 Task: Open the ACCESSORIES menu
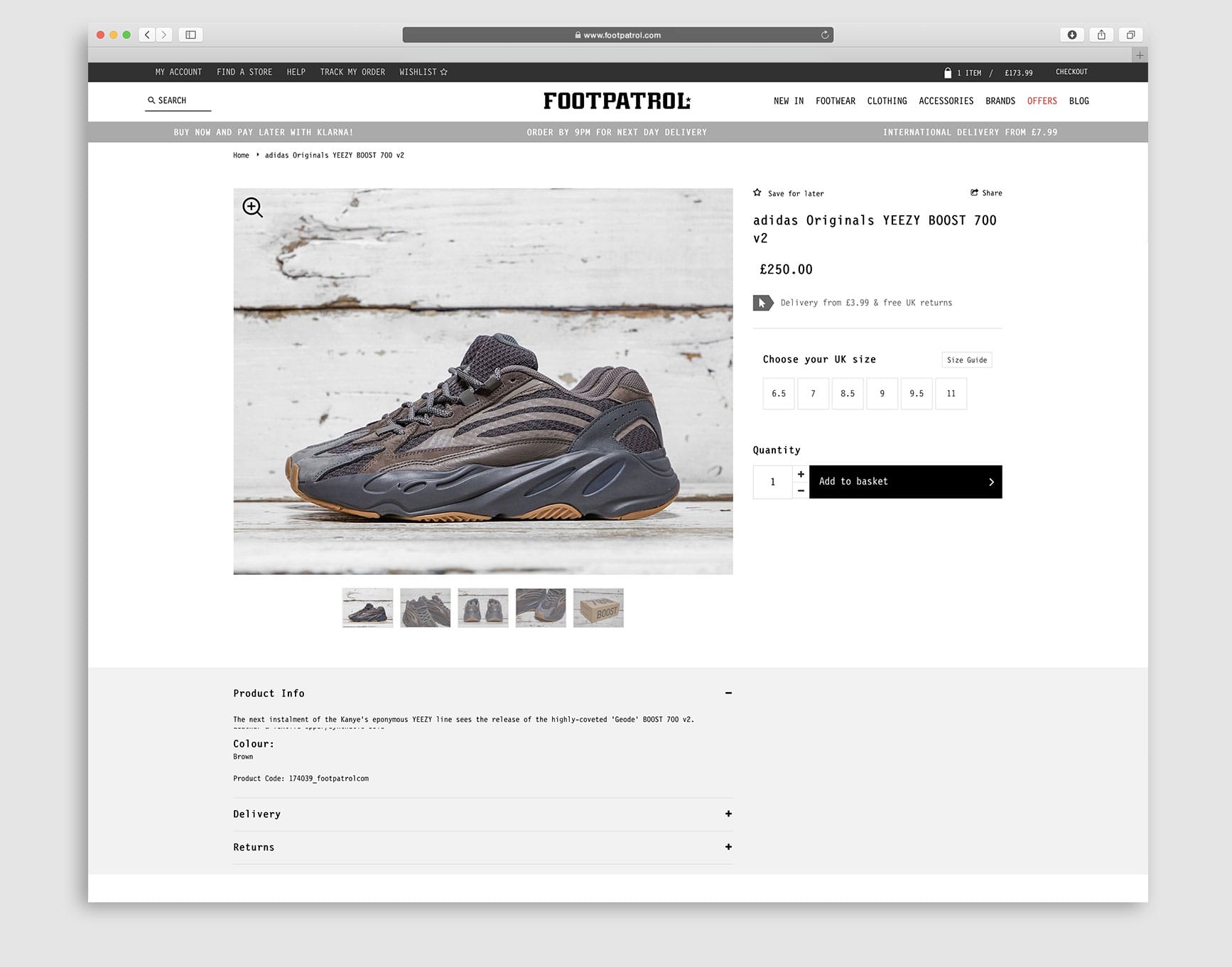point(946,101)
